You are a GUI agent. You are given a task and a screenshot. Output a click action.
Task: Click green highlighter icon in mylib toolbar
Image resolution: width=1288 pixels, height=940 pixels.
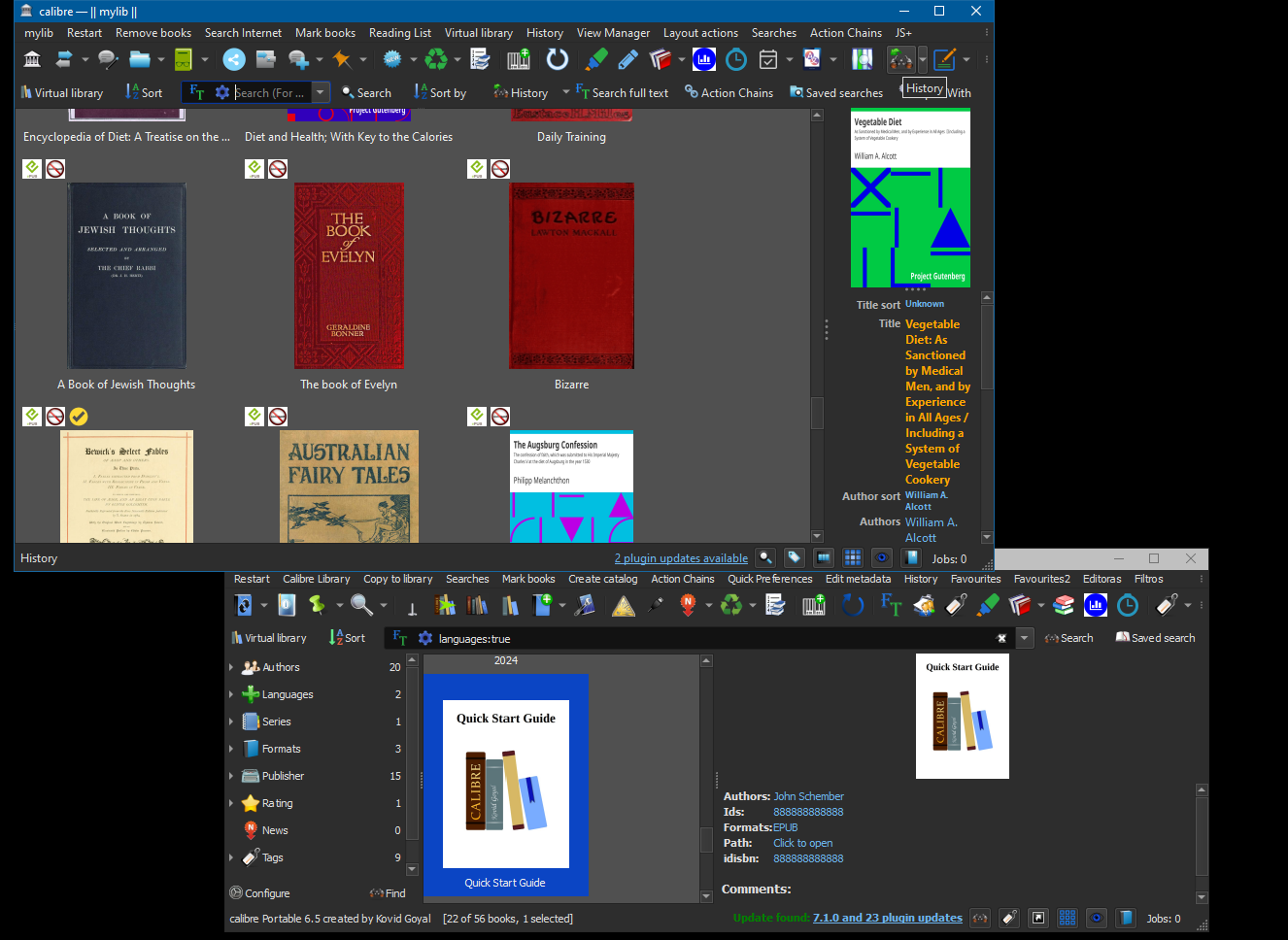pos(597,60)
